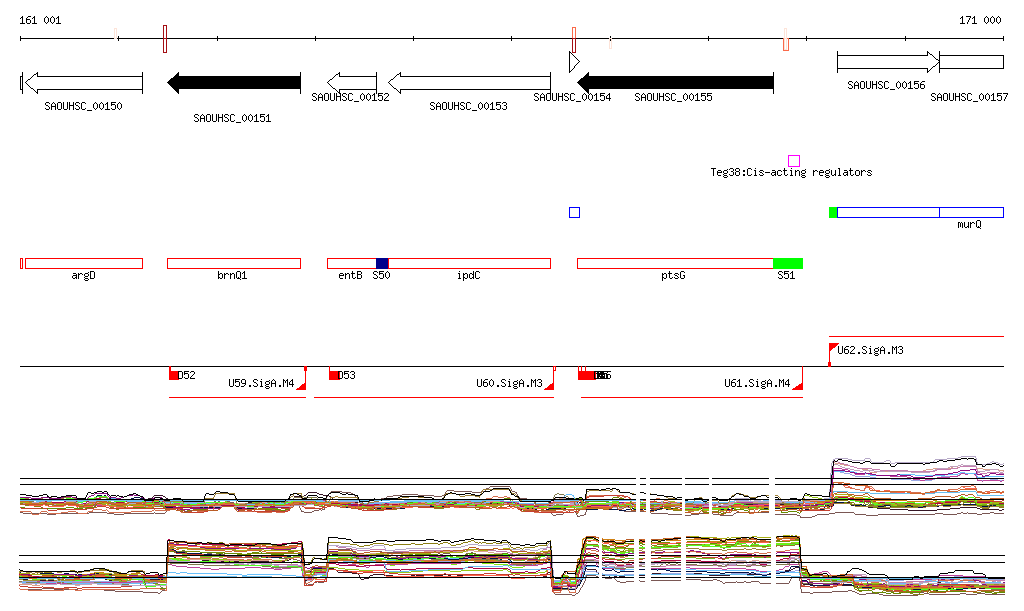Click the SAOUHSC_00150 gene arrow
The height and width of the screenshot is (611, 1024).
(84, 83)
